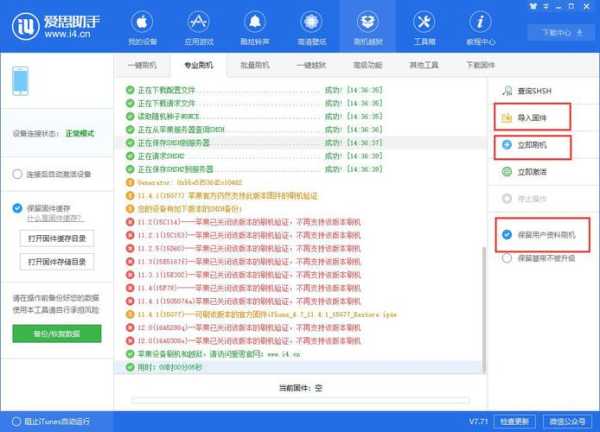Switch to the 一键刷机 tab
The width and height of the screenshot is (600, 432).
point(146,65)
